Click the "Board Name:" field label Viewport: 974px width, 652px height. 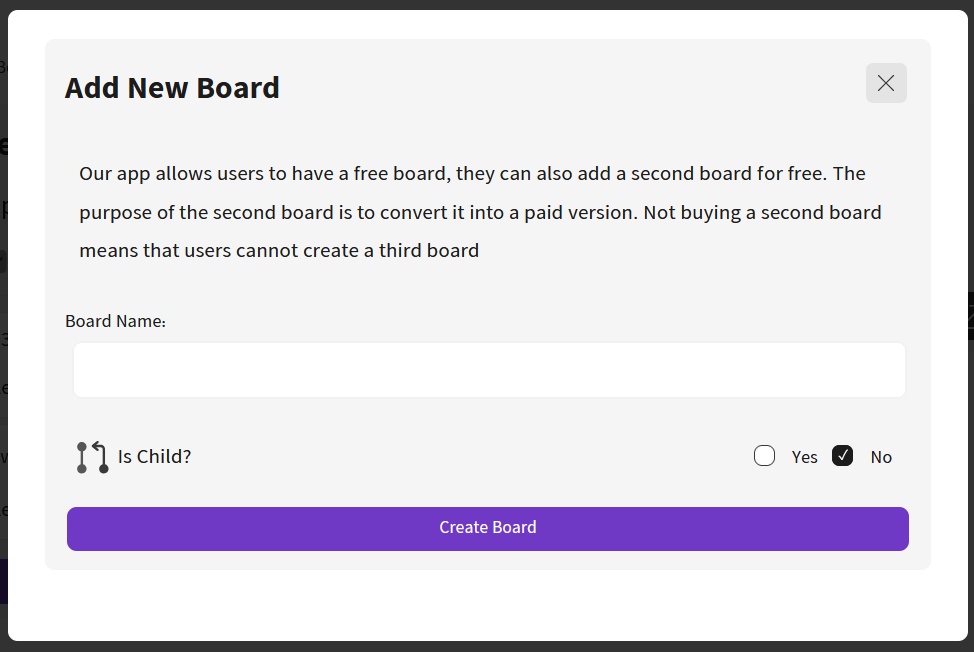115,321
